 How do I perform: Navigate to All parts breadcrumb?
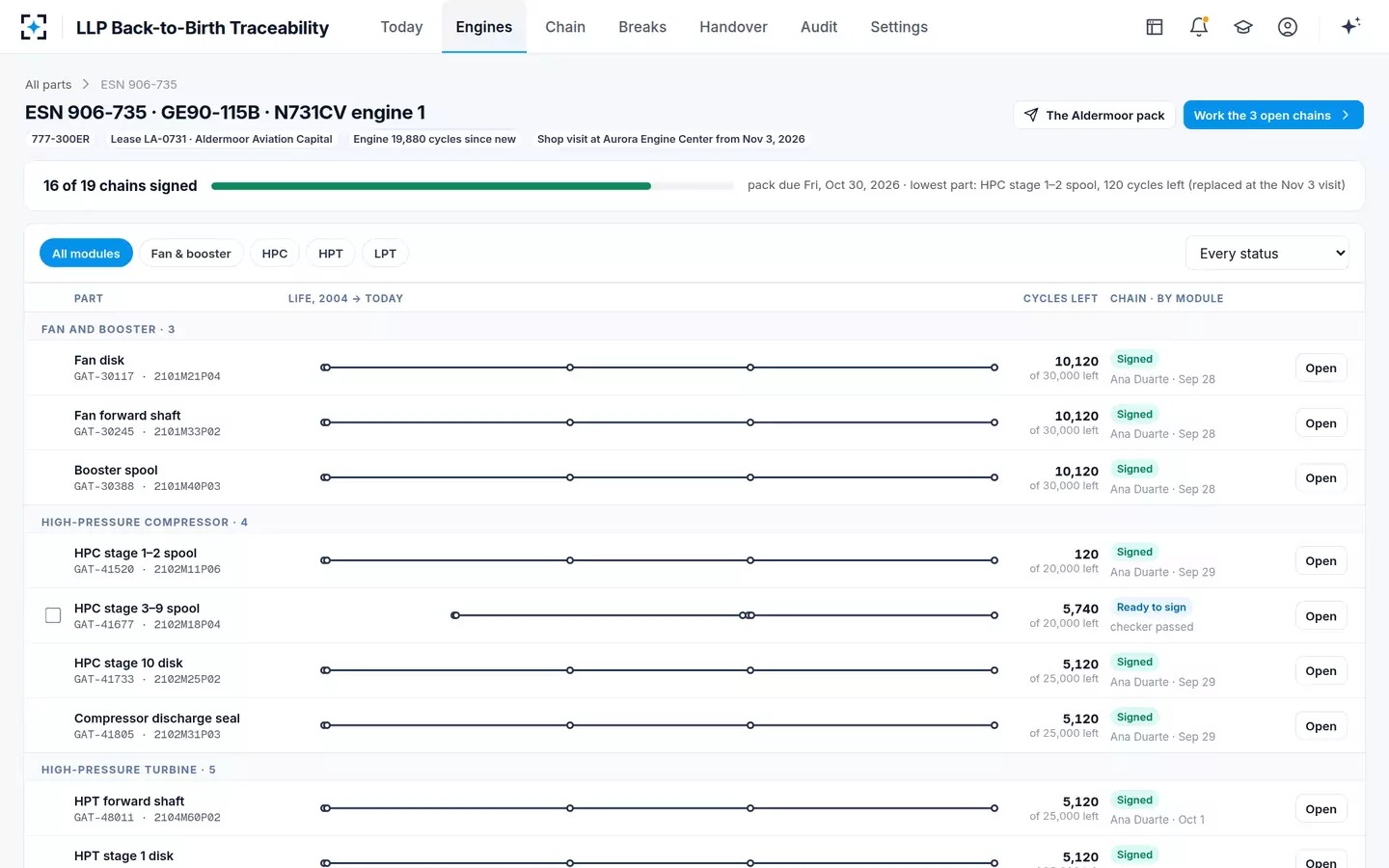[x=48, y=84]
